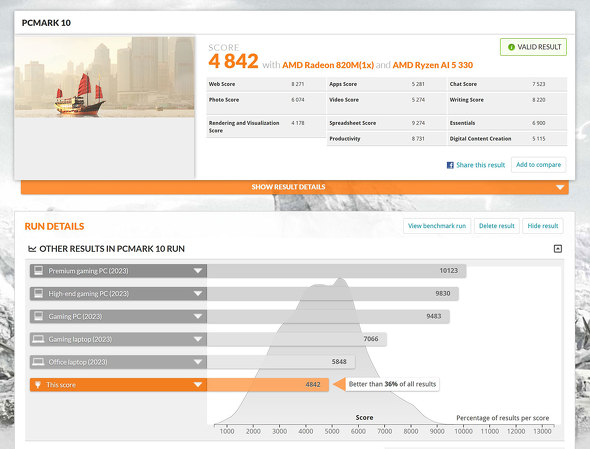590x449 pixels.
Task: Click the Hide result button
Action: pos(543,226)
